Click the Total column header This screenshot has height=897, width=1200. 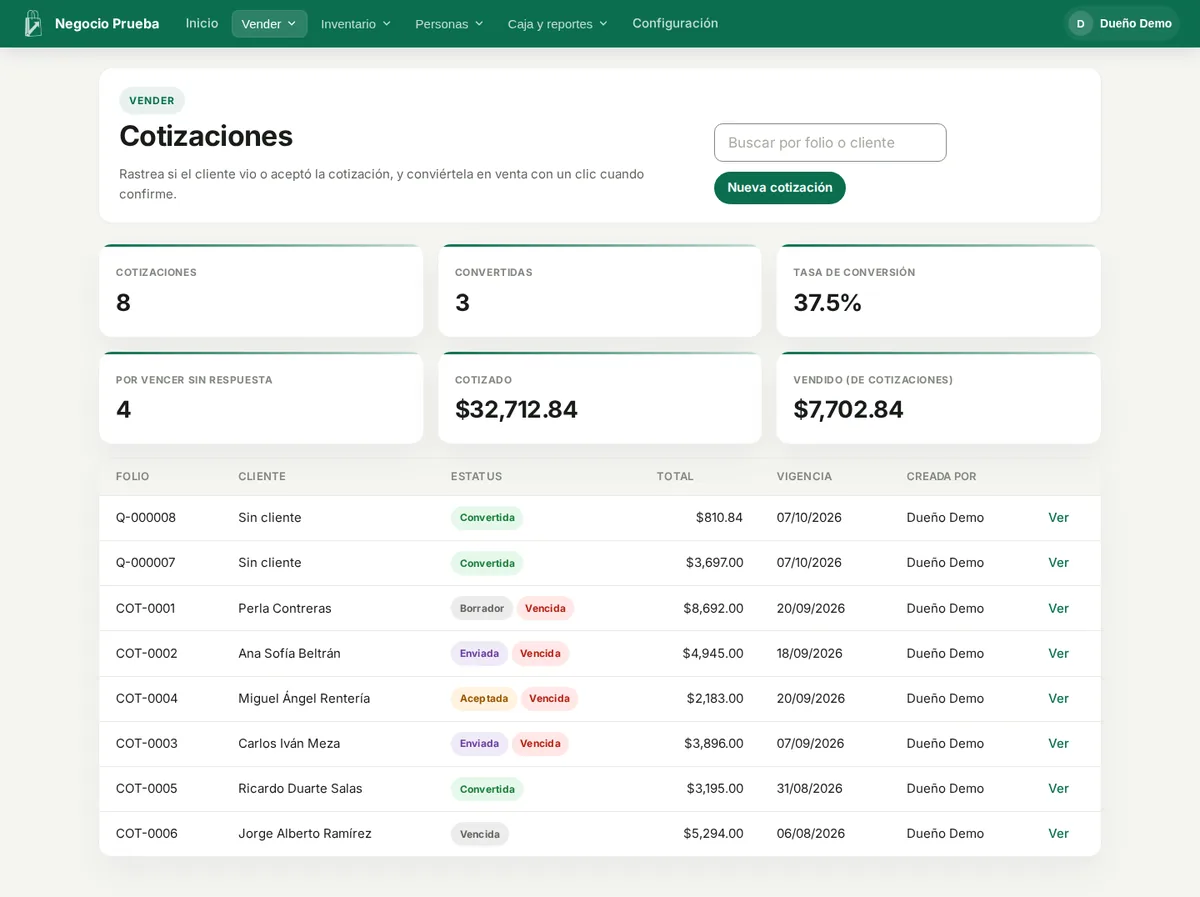(675, 476)
